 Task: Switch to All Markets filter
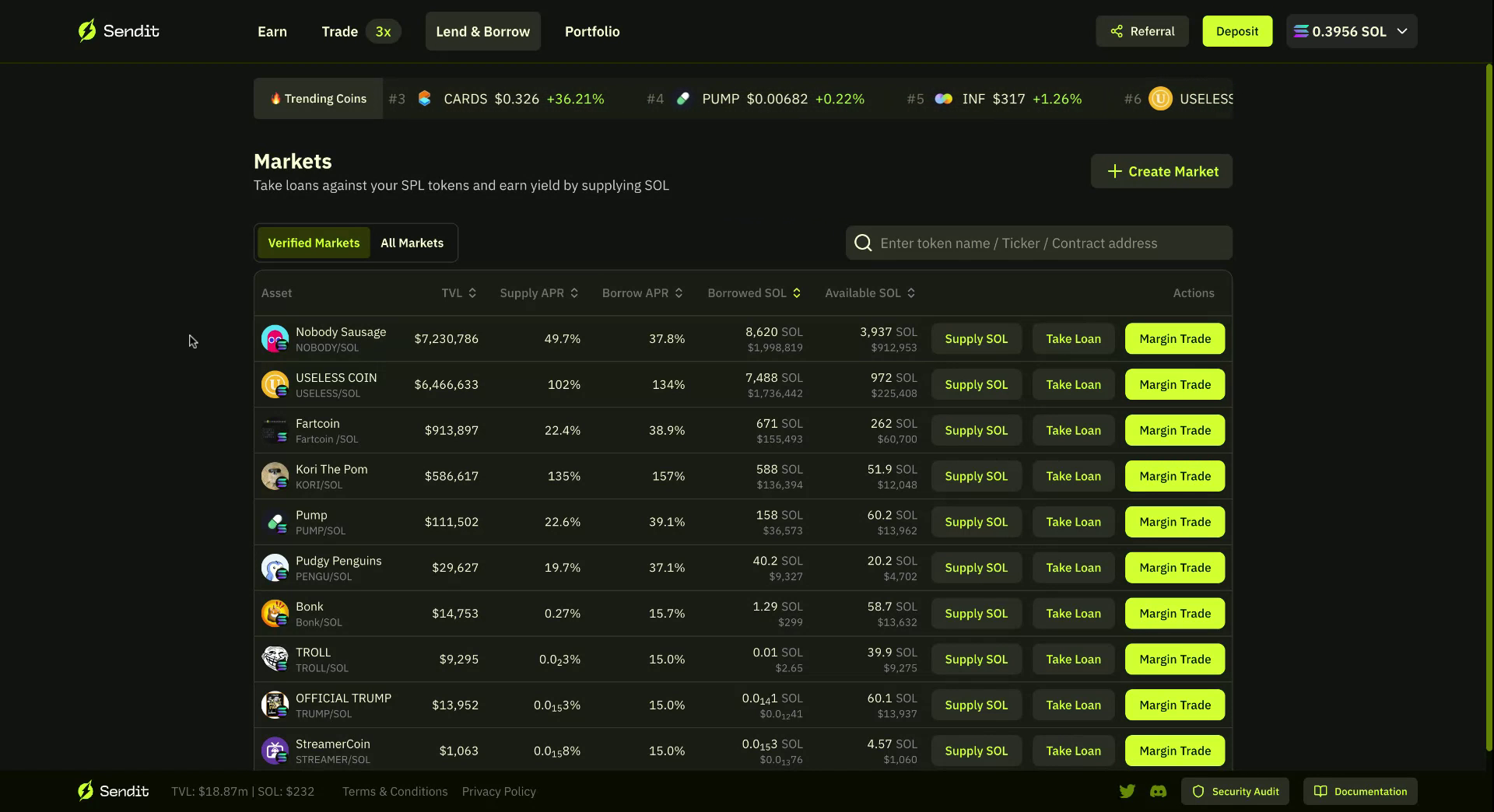pyautogui.click(x=412, y=243)
